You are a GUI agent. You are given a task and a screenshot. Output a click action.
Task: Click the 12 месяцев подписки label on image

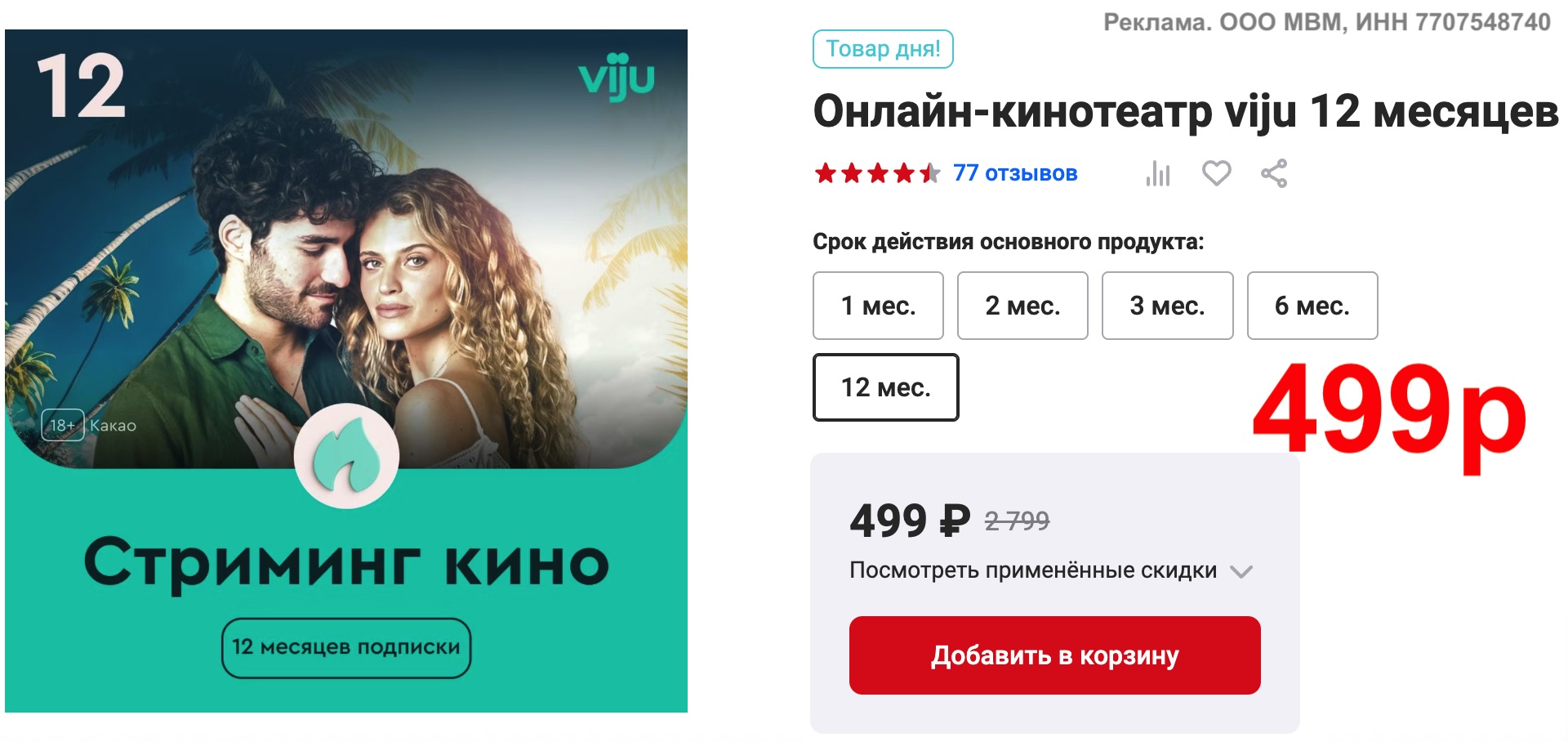click(x=346, y=648)
